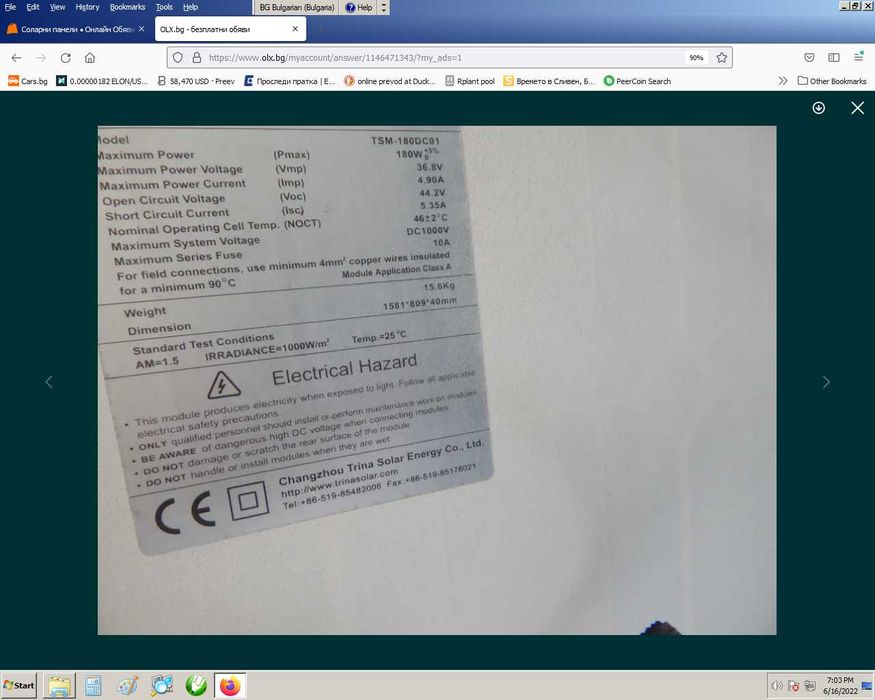This screenshot has width=875, height=700.
Task: Open the 58,470 USD Preev bookmark
Action: point(196,81)
